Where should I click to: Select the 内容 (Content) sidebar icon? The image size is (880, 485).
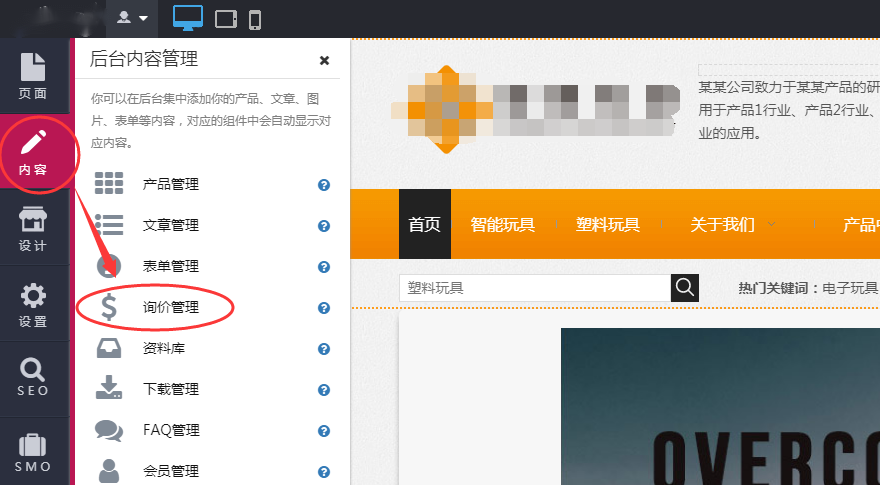(33, 153)
